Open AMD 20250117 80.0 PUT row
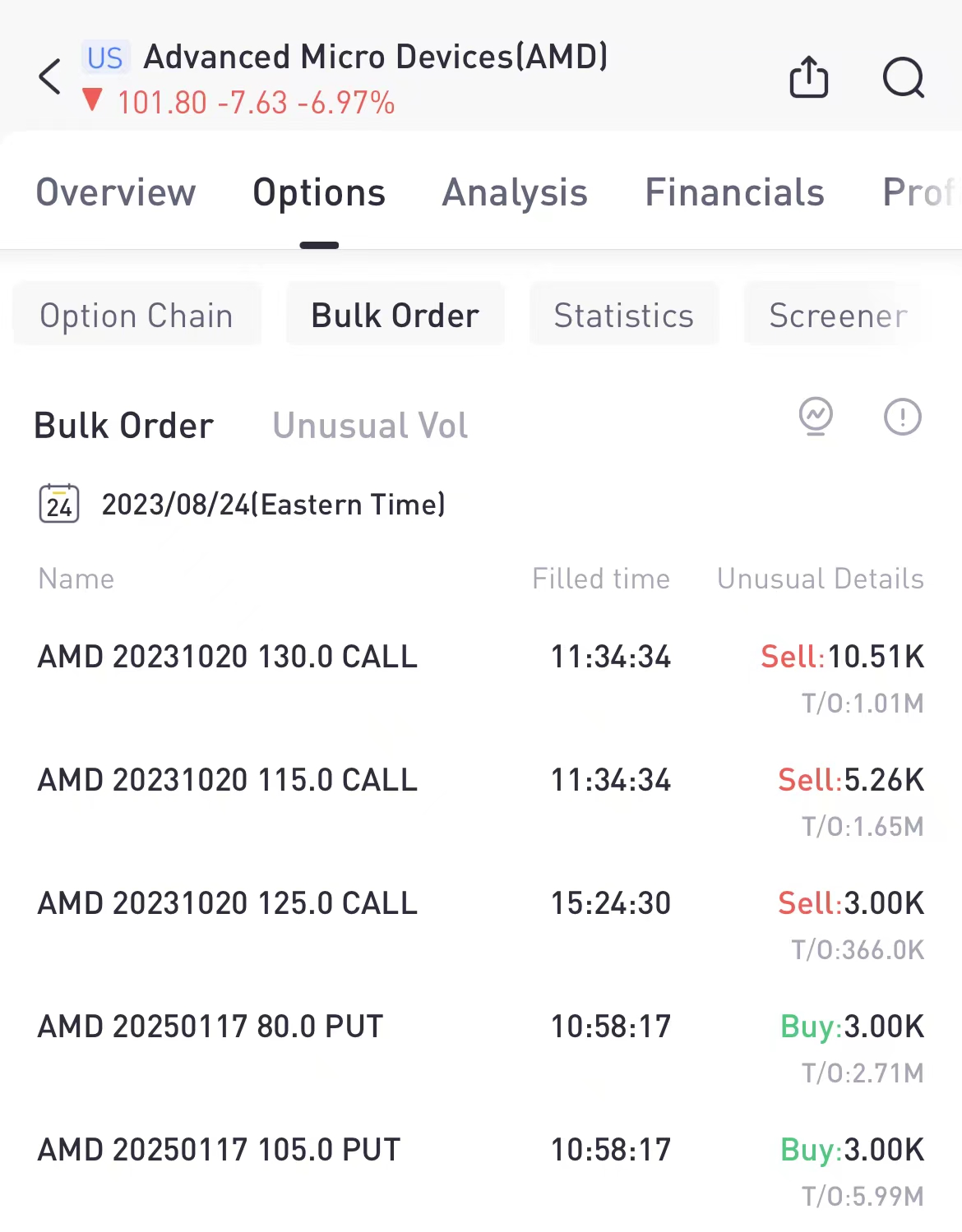 point(210,1027)
